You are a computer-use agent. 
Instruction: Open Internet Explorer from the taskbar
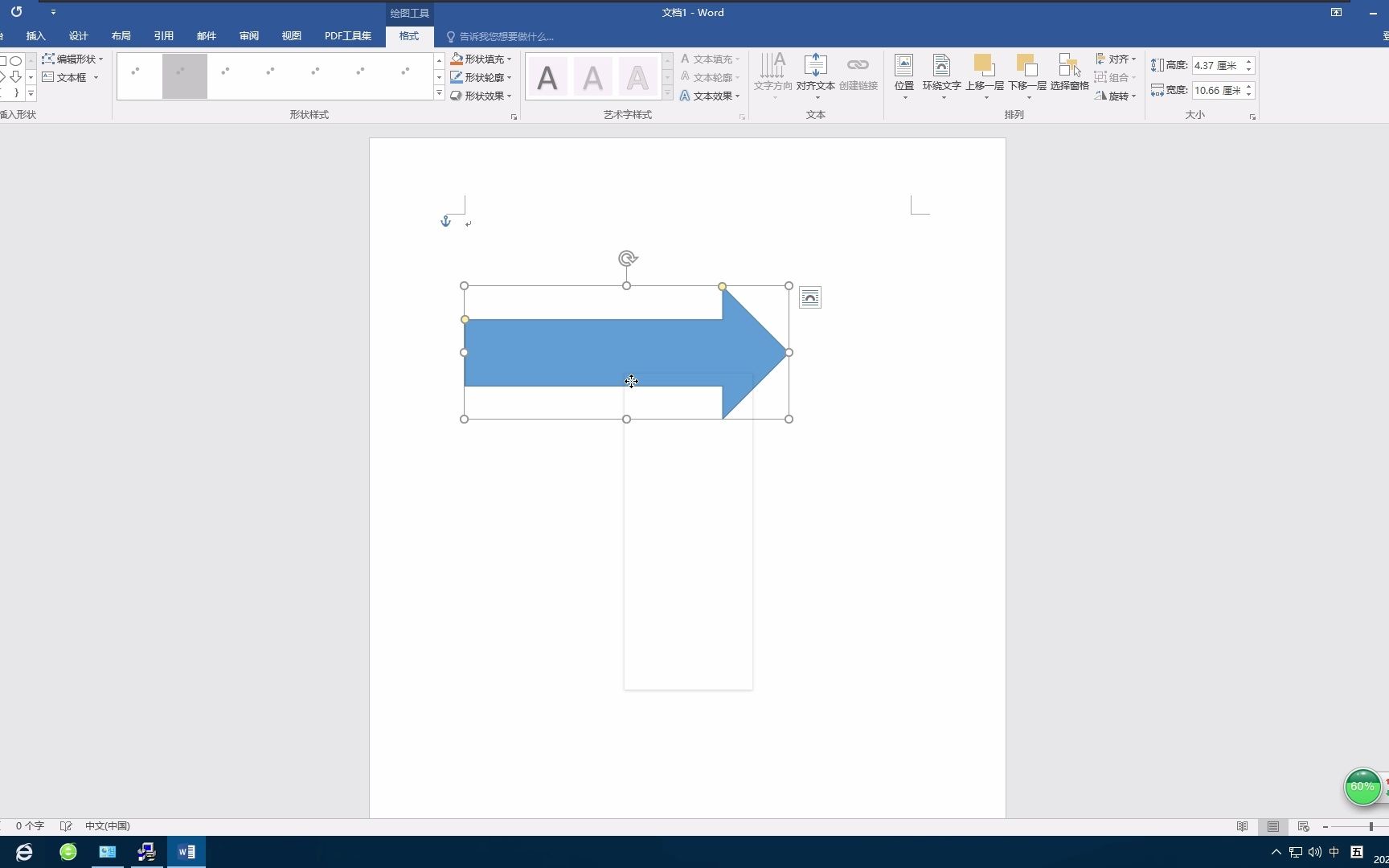[x=24, y=852]
